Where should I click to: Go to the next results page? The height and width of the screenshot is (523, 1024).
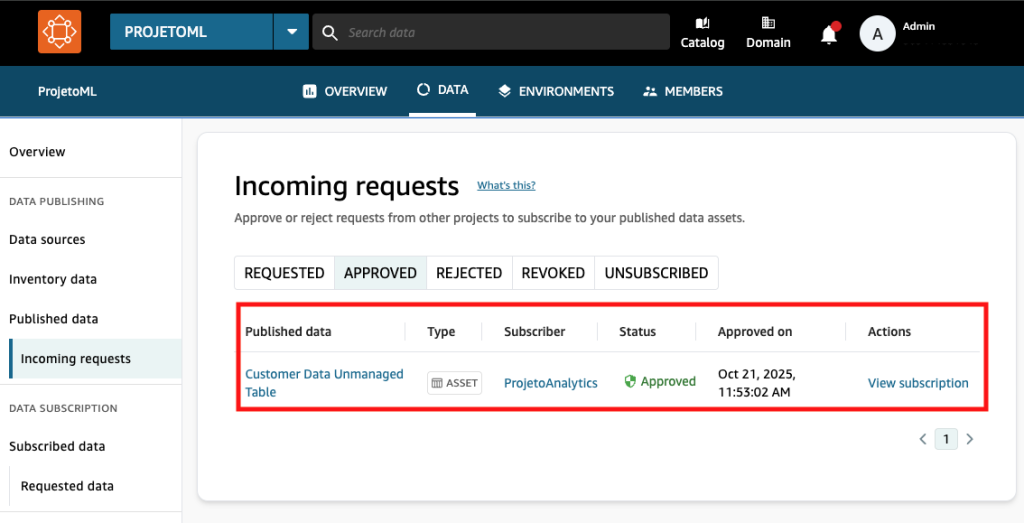pyautogui.click(x=969, y=438)
